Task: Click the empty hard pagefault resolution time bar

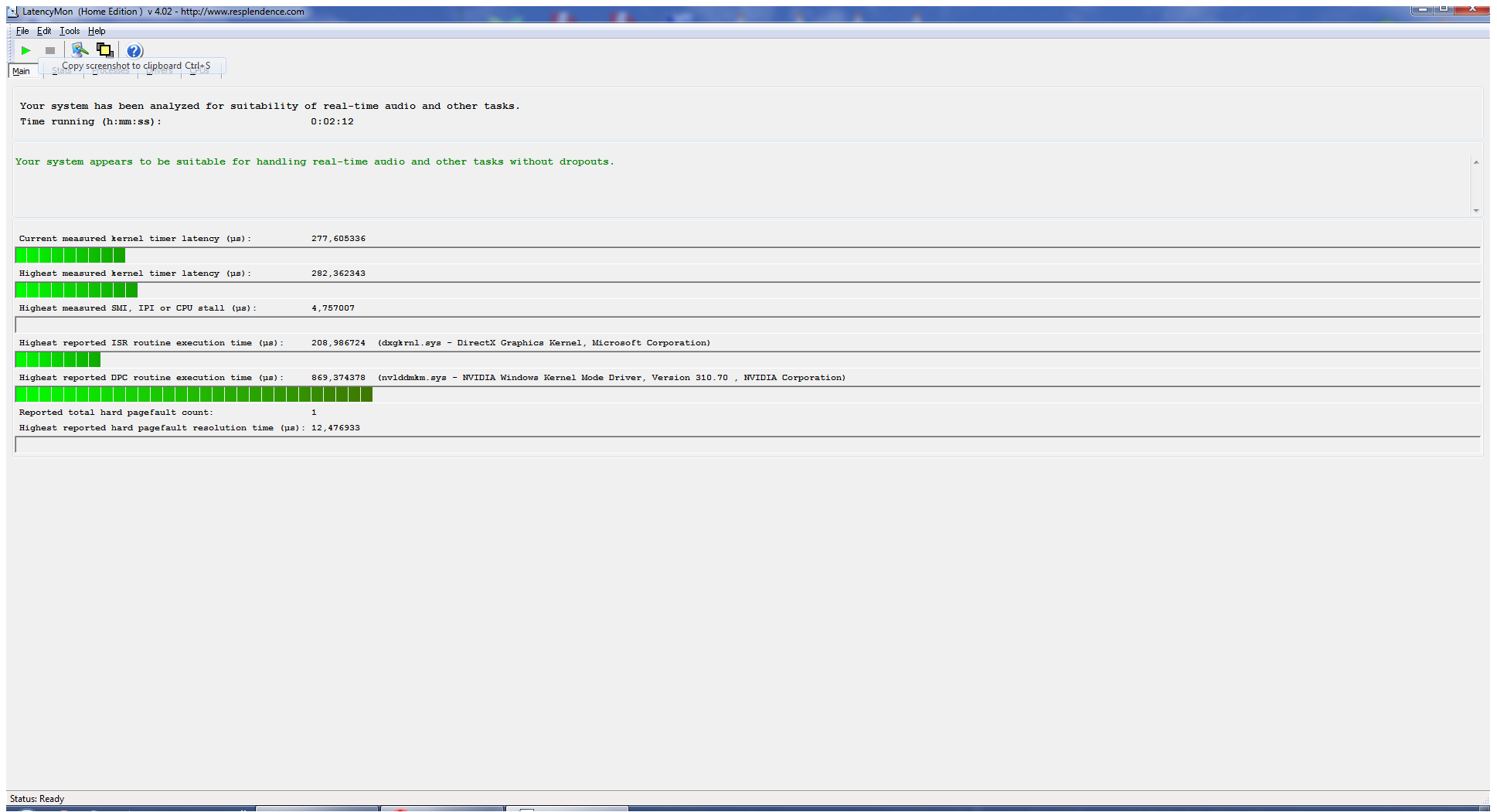Action: point(747,444)
